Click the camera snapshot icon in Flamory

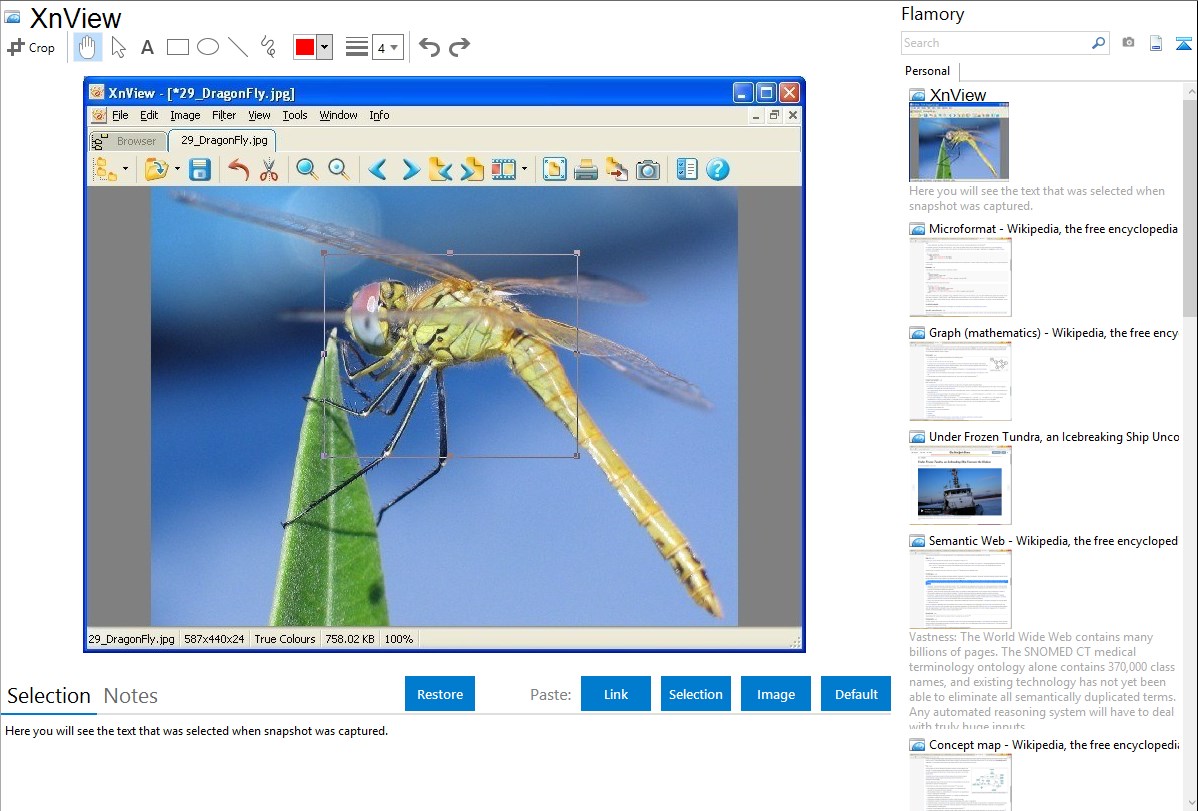[1128, 43]
